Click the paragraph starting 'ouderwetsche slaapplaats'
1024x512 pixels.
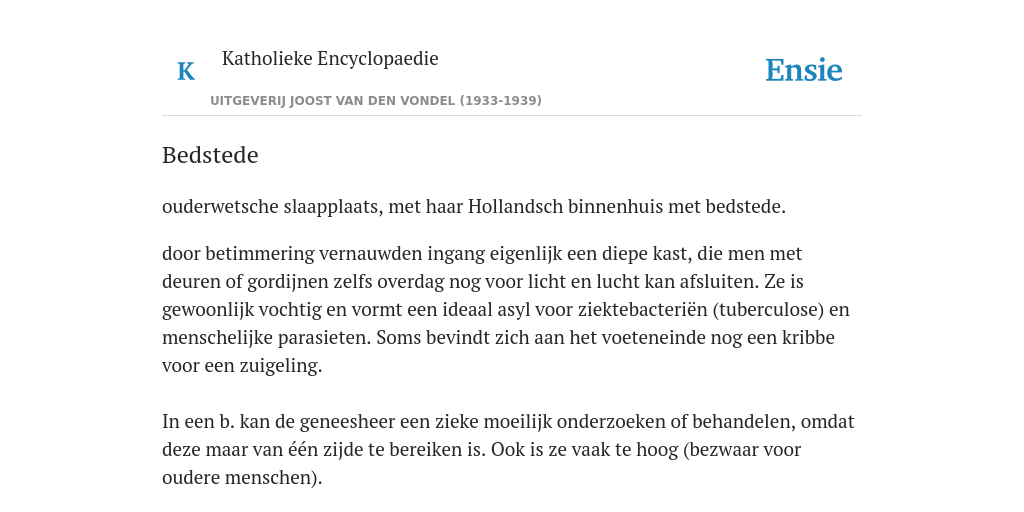pos(473,207)
